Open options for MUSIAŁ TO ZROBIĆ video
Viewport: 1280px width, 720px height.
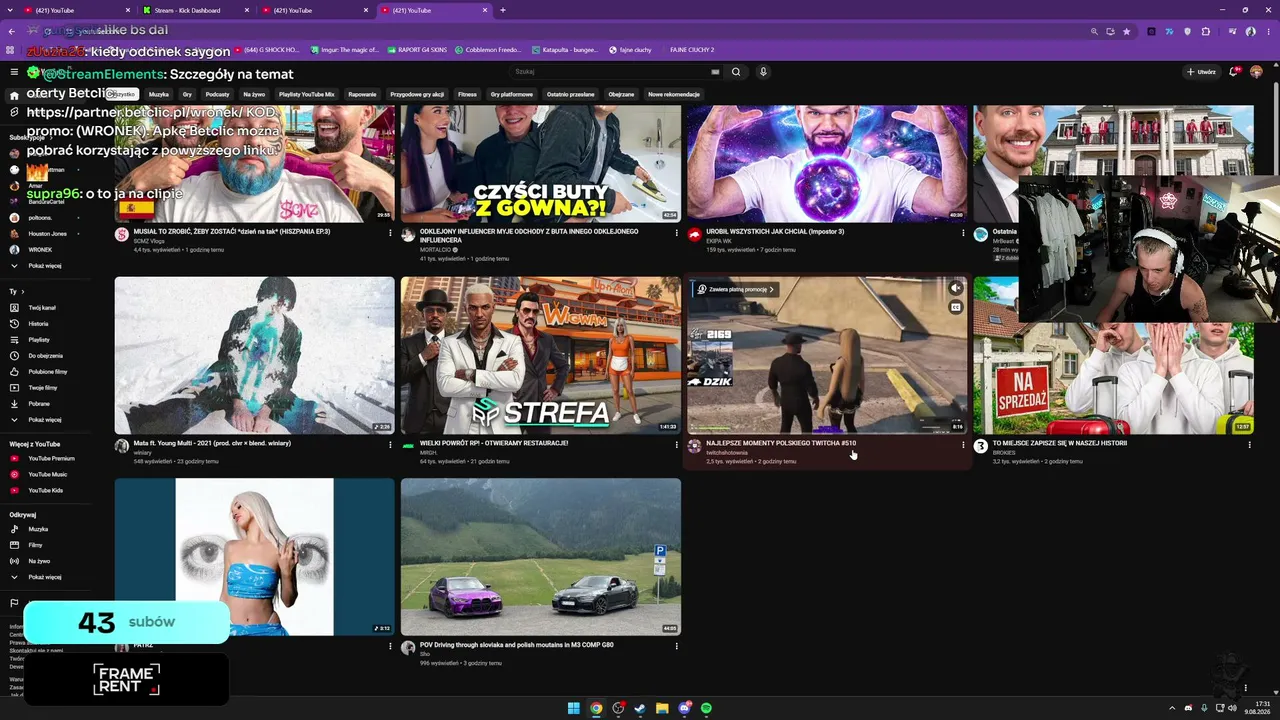[390, 233]
